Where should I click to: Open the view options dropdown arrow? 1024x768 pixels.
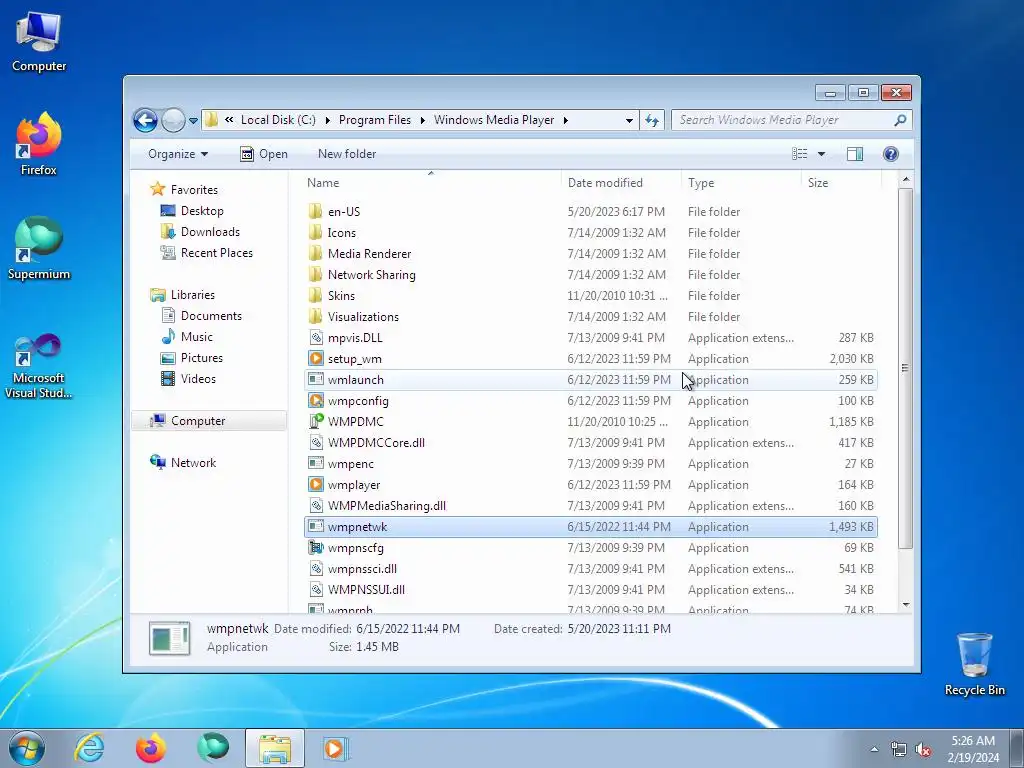[822, 154]
